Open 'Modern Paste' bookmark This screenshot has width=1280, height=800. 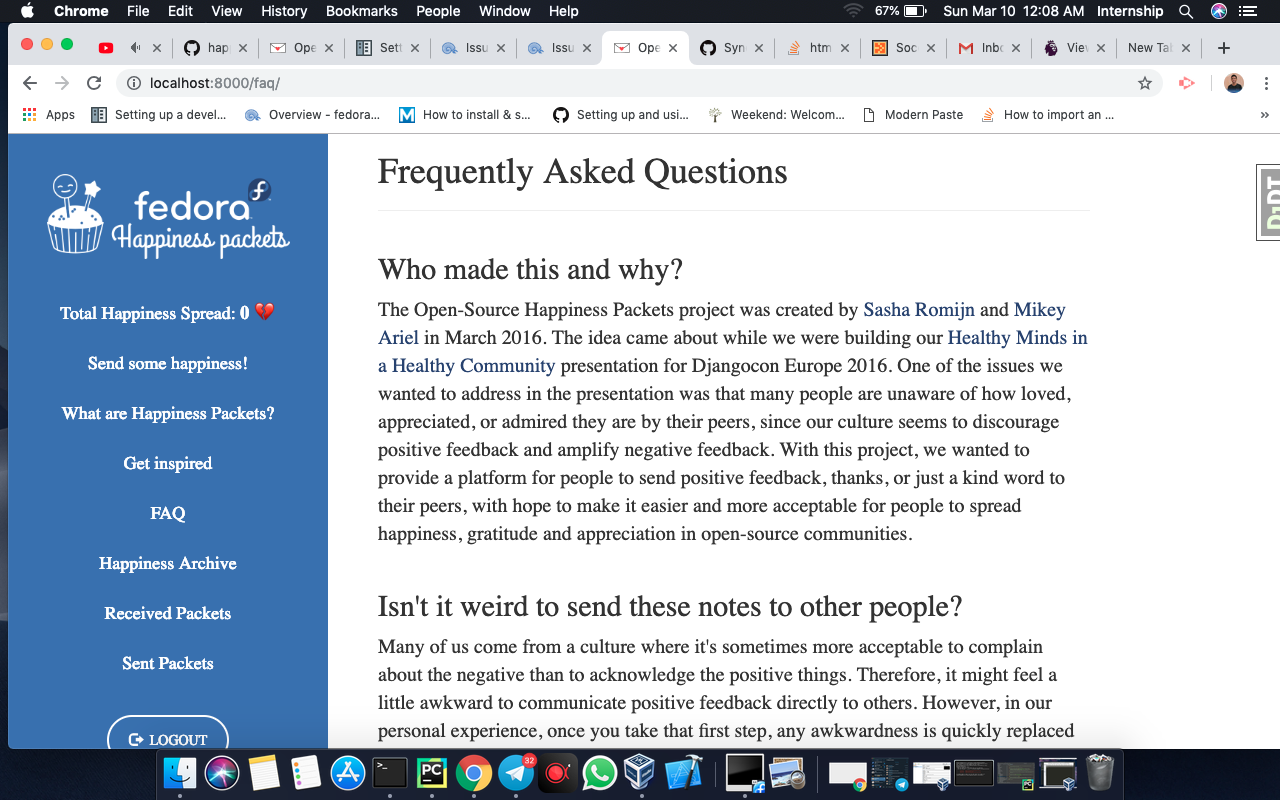(x=913, y=115)
